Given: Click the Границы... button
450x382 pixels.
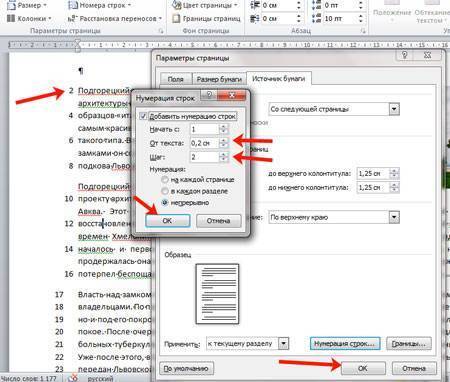Looking at the screenshot, I should coord(409,343).
